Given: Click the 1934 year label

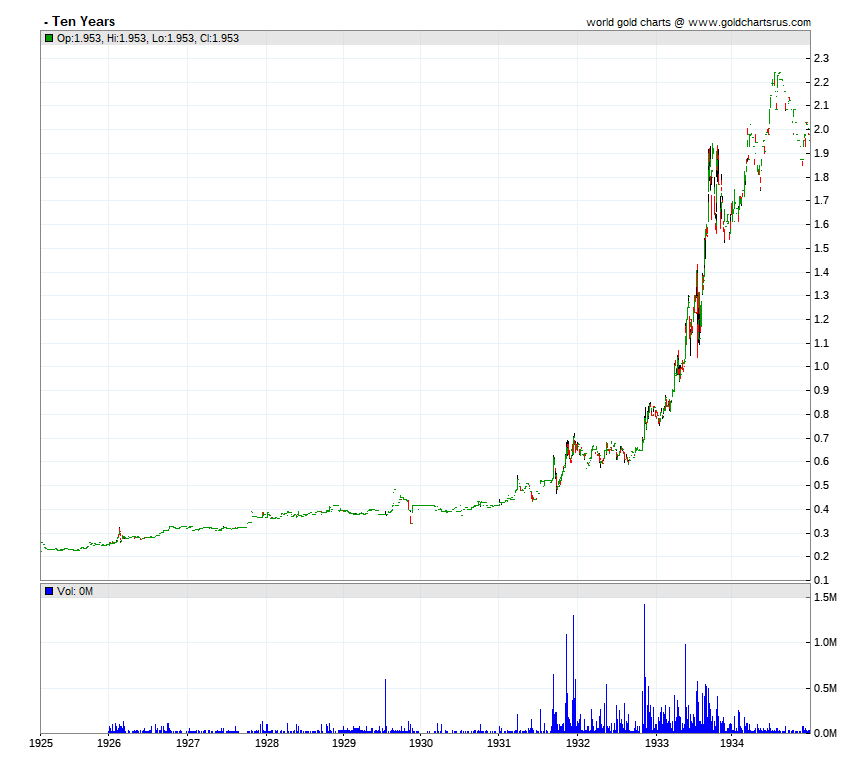Looking at the screenshot, I should point(731,743).
